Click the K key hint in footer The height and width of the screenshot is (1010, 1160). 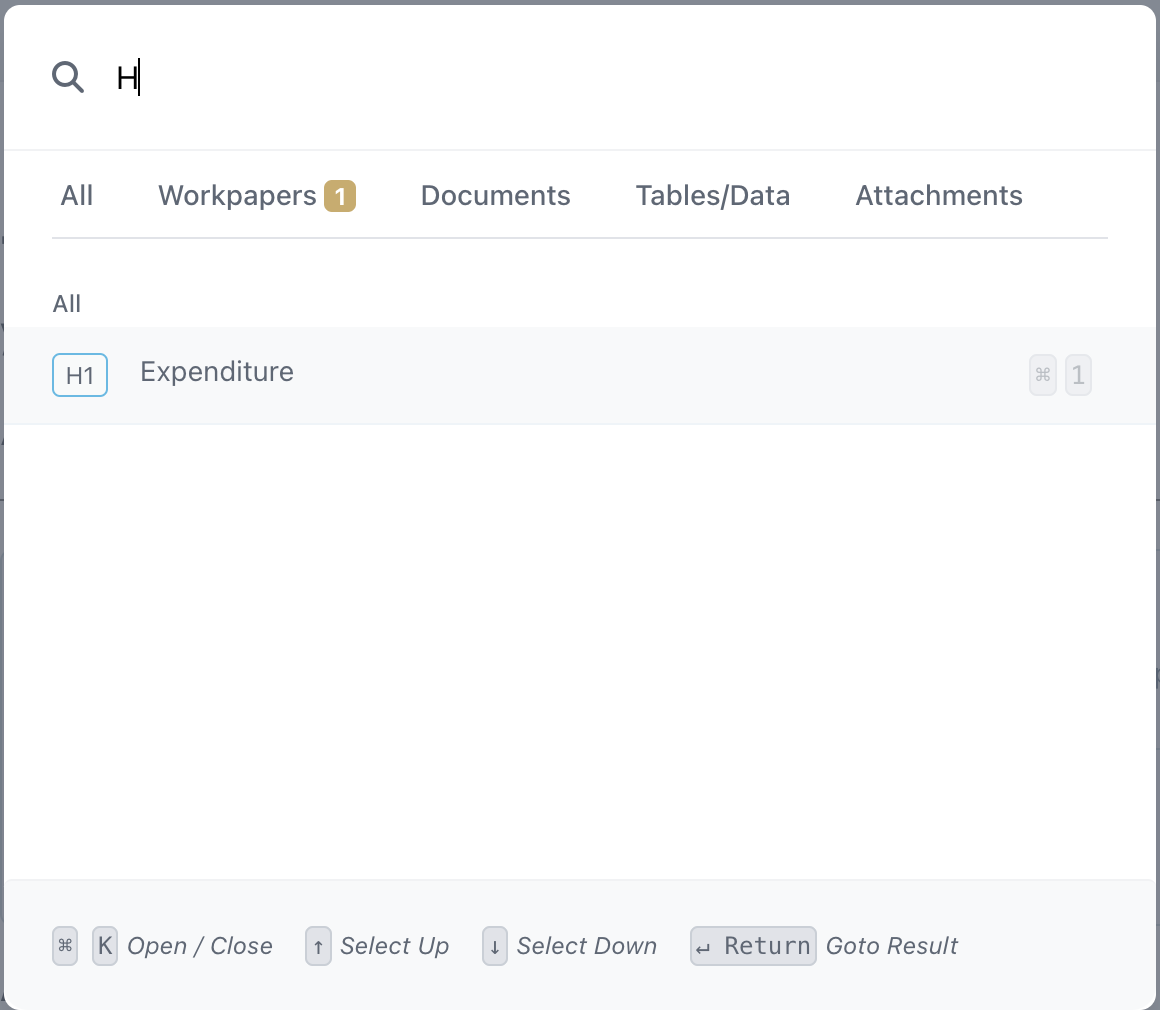[105, 946]
